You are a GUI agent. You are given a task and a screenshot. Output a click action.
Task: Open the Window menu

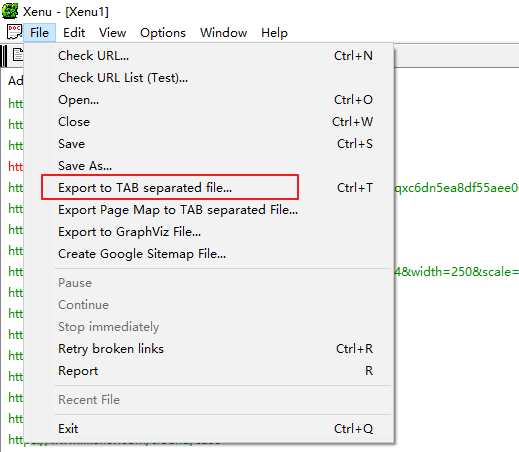223,33
